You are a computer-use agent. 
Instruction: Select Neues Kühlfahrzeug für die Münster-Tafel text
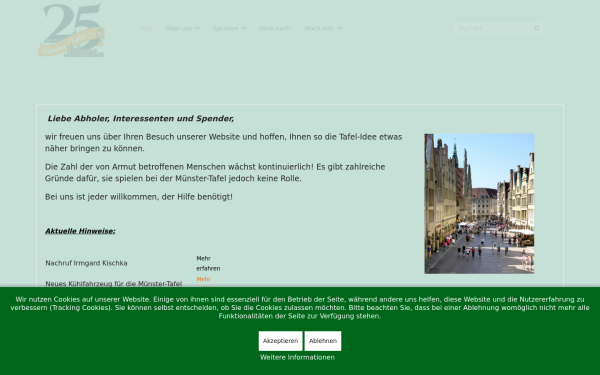click(x=114, y=284)
